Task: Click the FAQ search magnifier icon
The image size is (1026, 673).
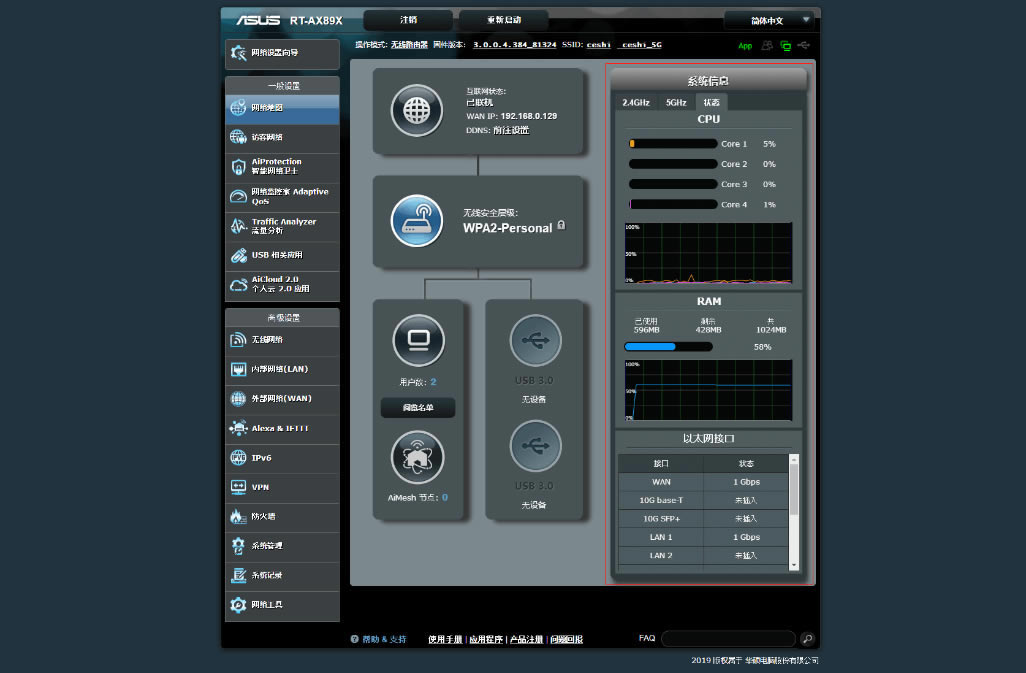Action: point(807,639)
